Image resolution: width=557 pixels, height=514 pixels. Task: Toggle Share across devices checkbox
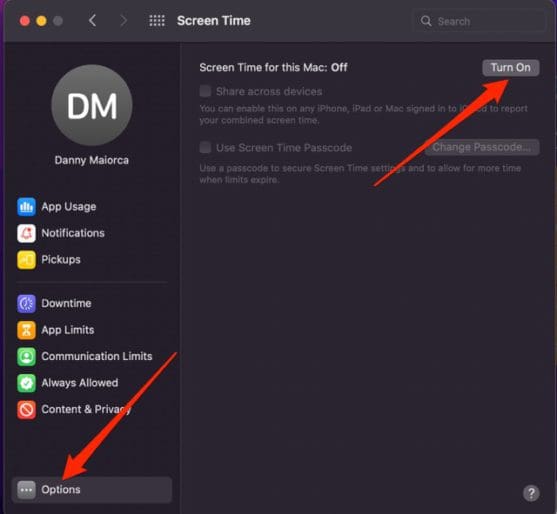[x=205, y=91]
